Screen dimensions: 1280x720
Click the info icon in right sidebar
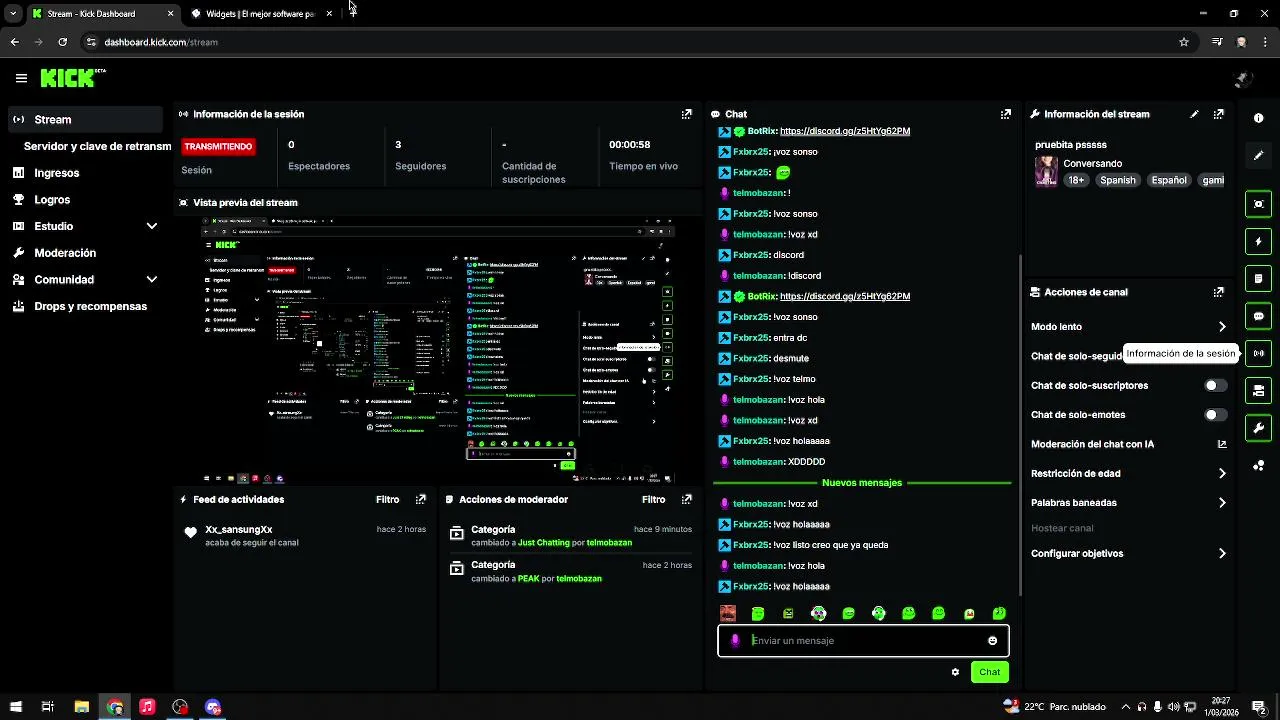point(1258,118)
